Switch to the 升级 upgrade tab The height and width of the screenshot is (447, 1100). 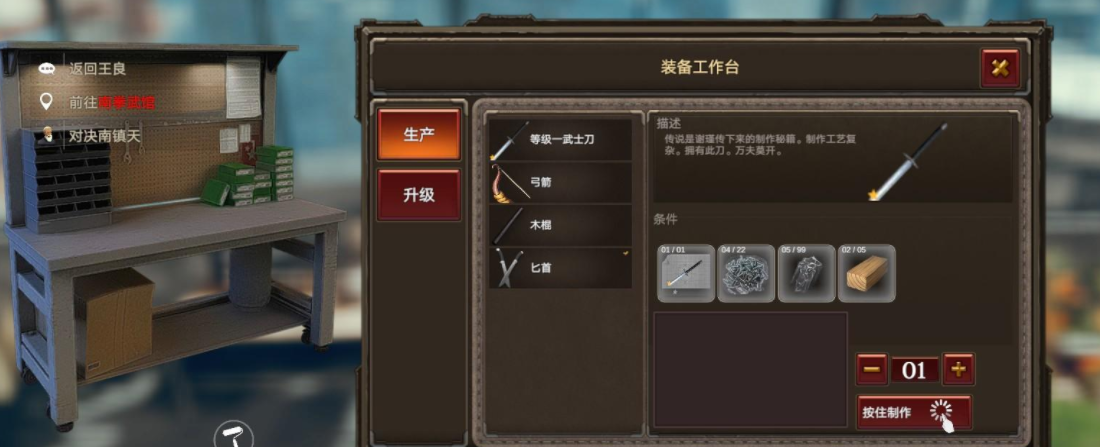[x=419, y=195]
